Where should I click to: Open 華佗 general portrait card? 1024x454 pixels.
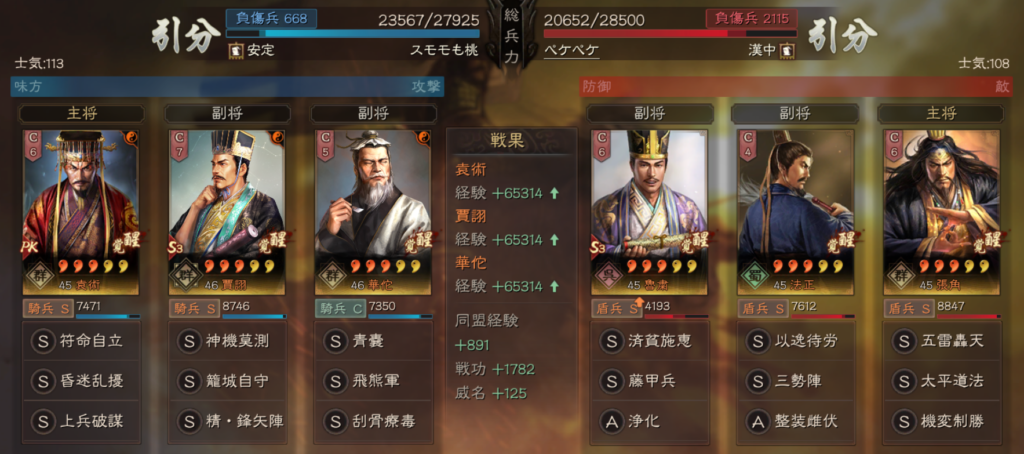tap(373, 212)
